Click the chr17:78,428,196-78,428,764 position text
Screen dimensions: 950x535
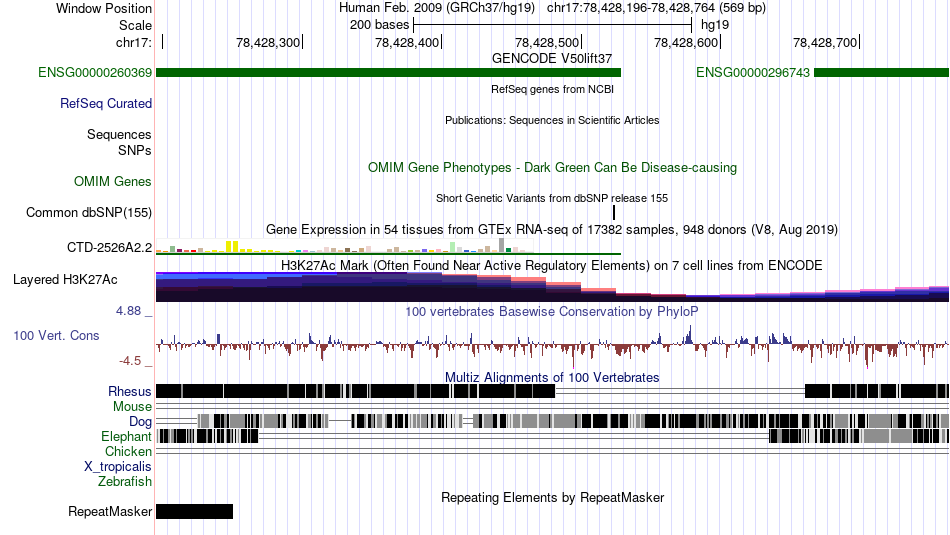[x=656, y=8]
